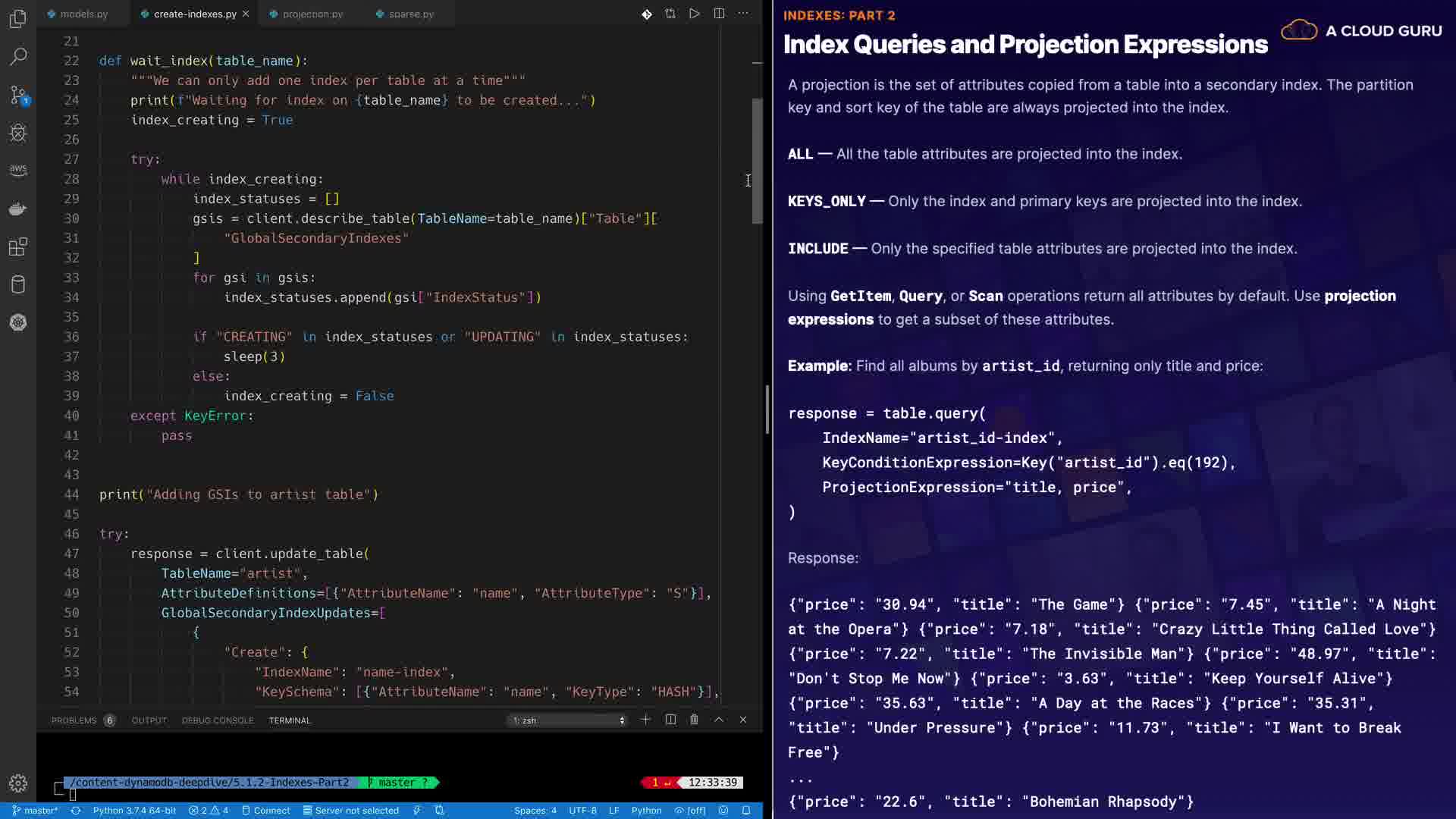Image resolution: width=1456 pixels, height=819 pixels.
Task: Switch to the PROBLEMS panel tab
Action: [74, 720]
